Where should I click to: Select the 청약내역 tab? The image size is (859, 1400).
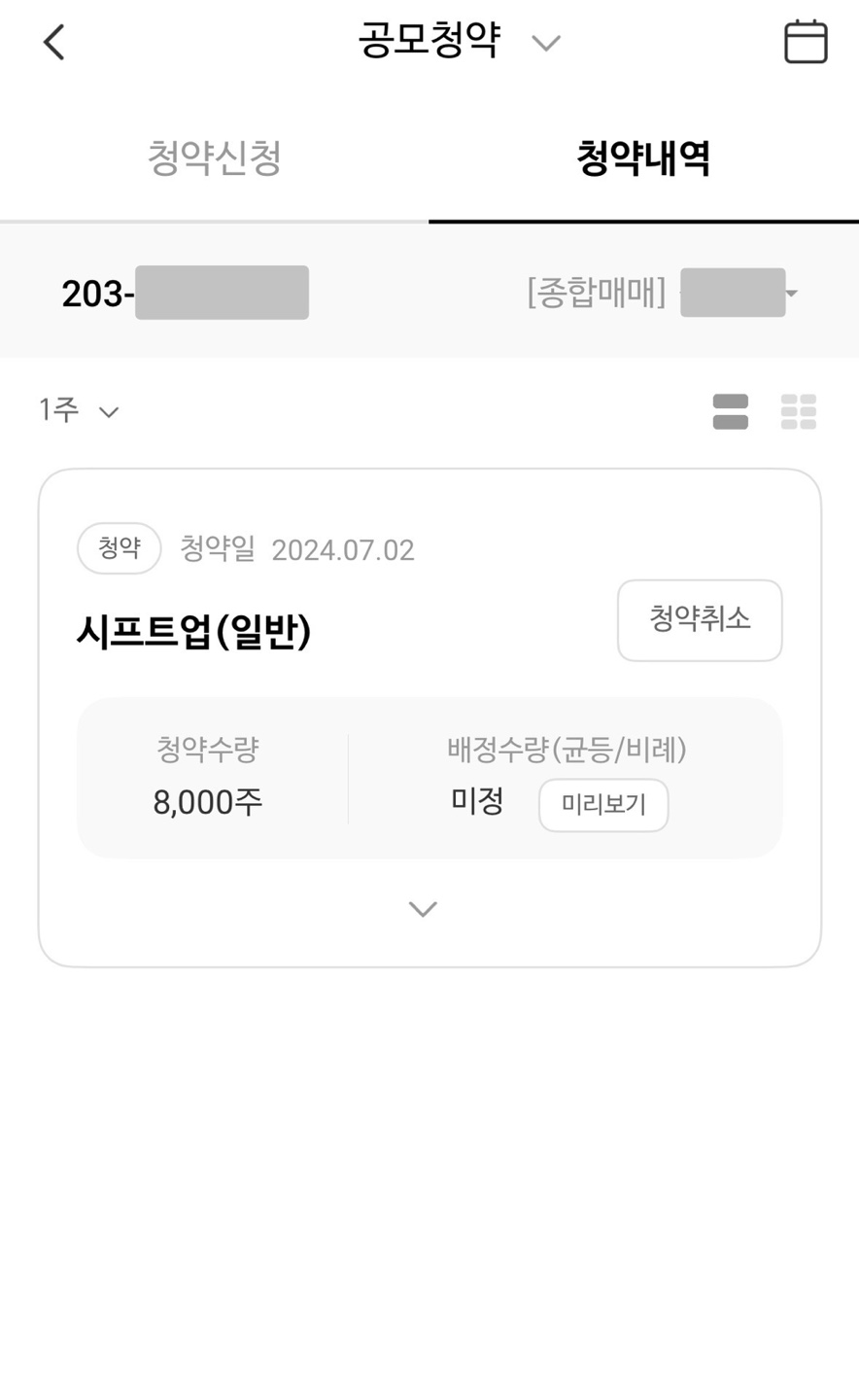pyautogui.click(x=643, y=158)
